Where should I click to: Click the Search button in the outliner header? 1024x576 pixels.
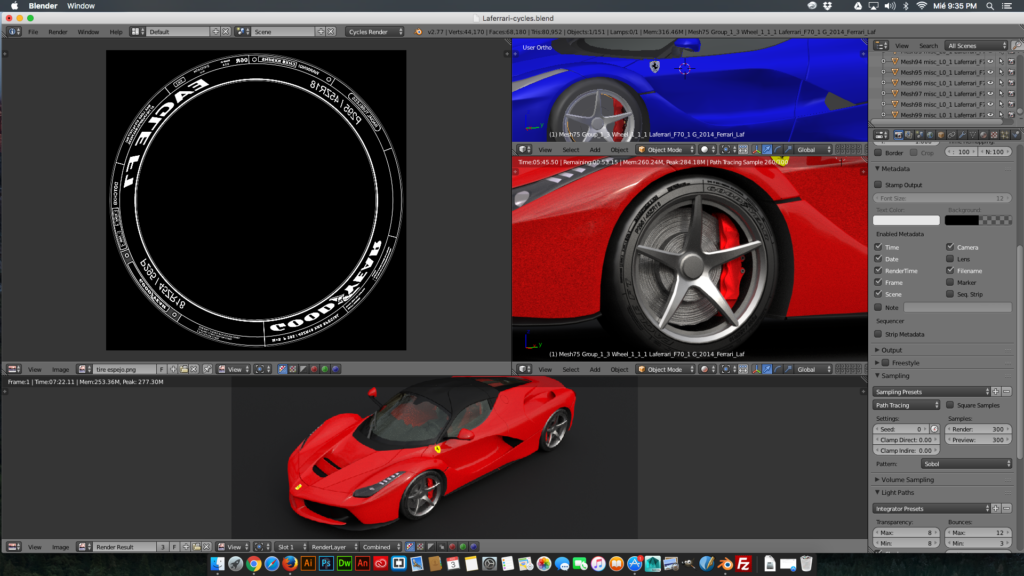pyautogui.click(x=928, y=45)
